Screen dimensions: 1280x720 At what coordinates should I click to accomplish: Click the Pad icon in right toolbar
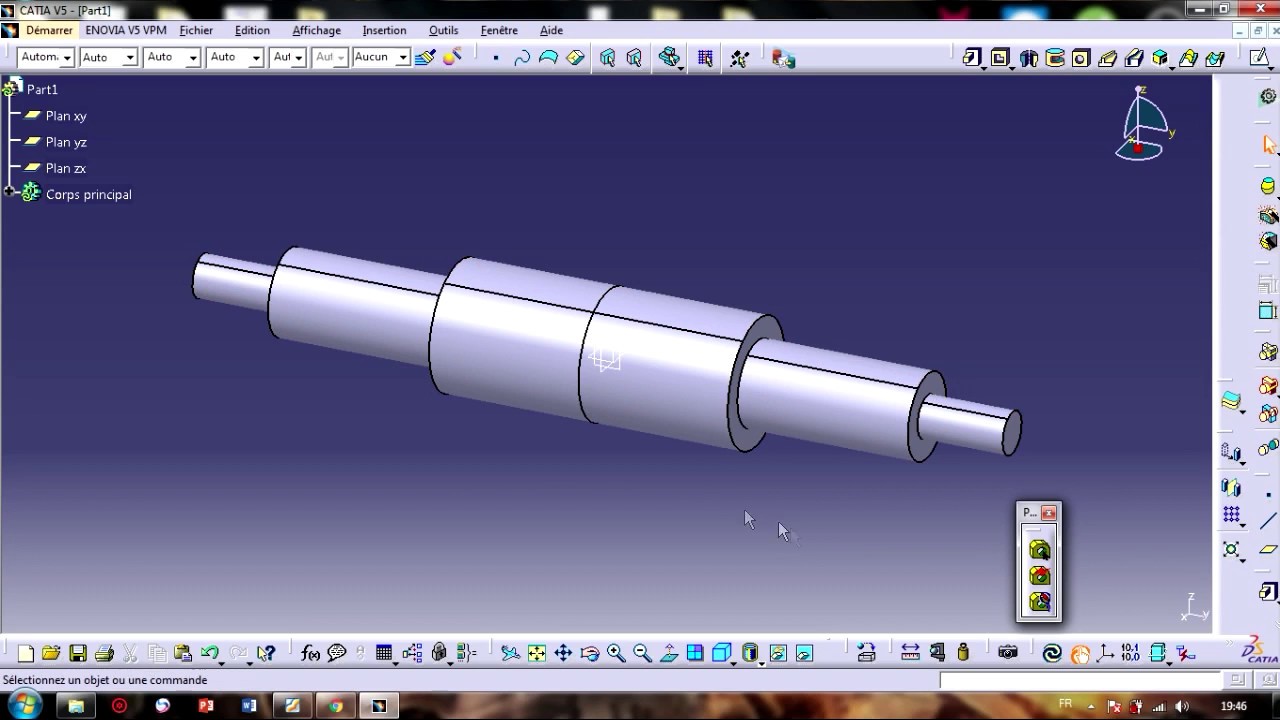(x=1268, y=592)
